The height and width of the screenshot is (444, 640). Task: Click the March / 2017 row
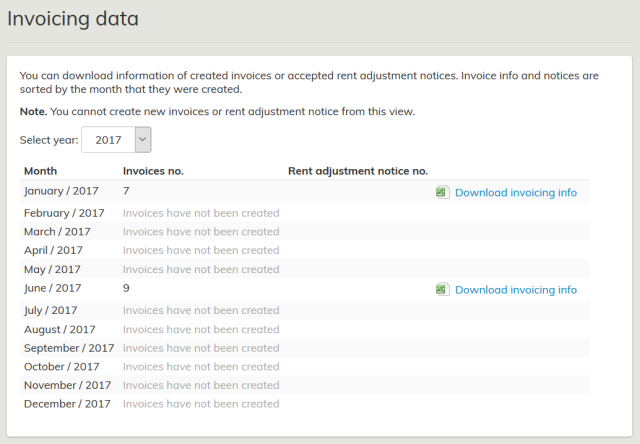click(x=56, y=232)
